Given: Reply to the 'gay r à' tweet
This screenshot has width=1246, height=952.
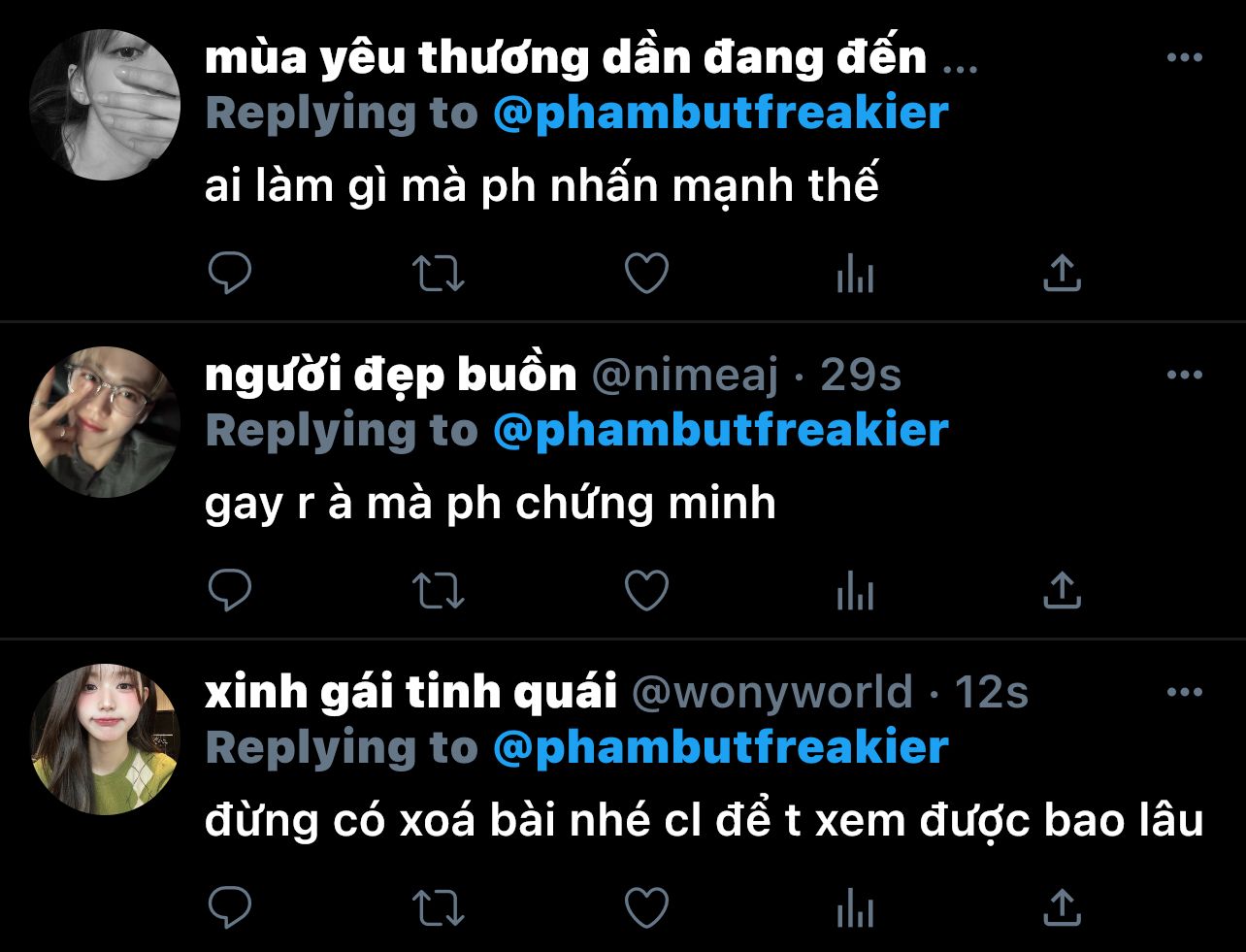Looking at the screenshot, I should (230, 590).
